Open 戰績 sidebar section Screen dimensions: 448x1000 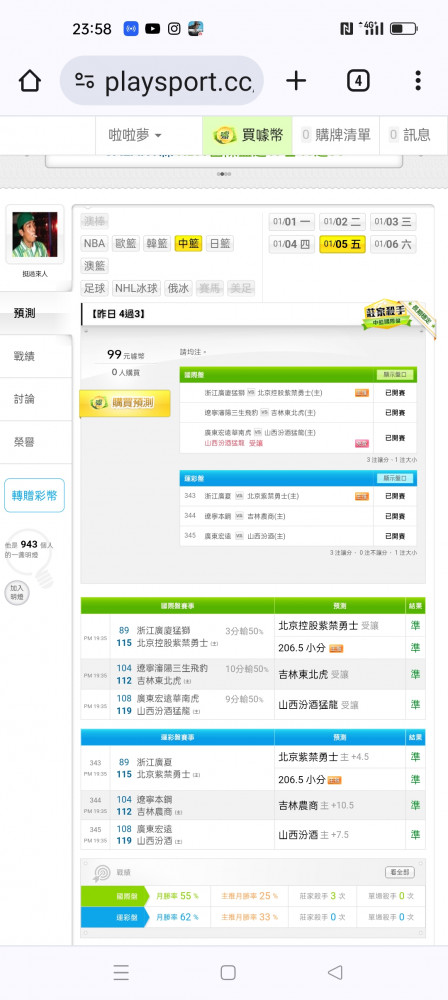tap(36, 356)
